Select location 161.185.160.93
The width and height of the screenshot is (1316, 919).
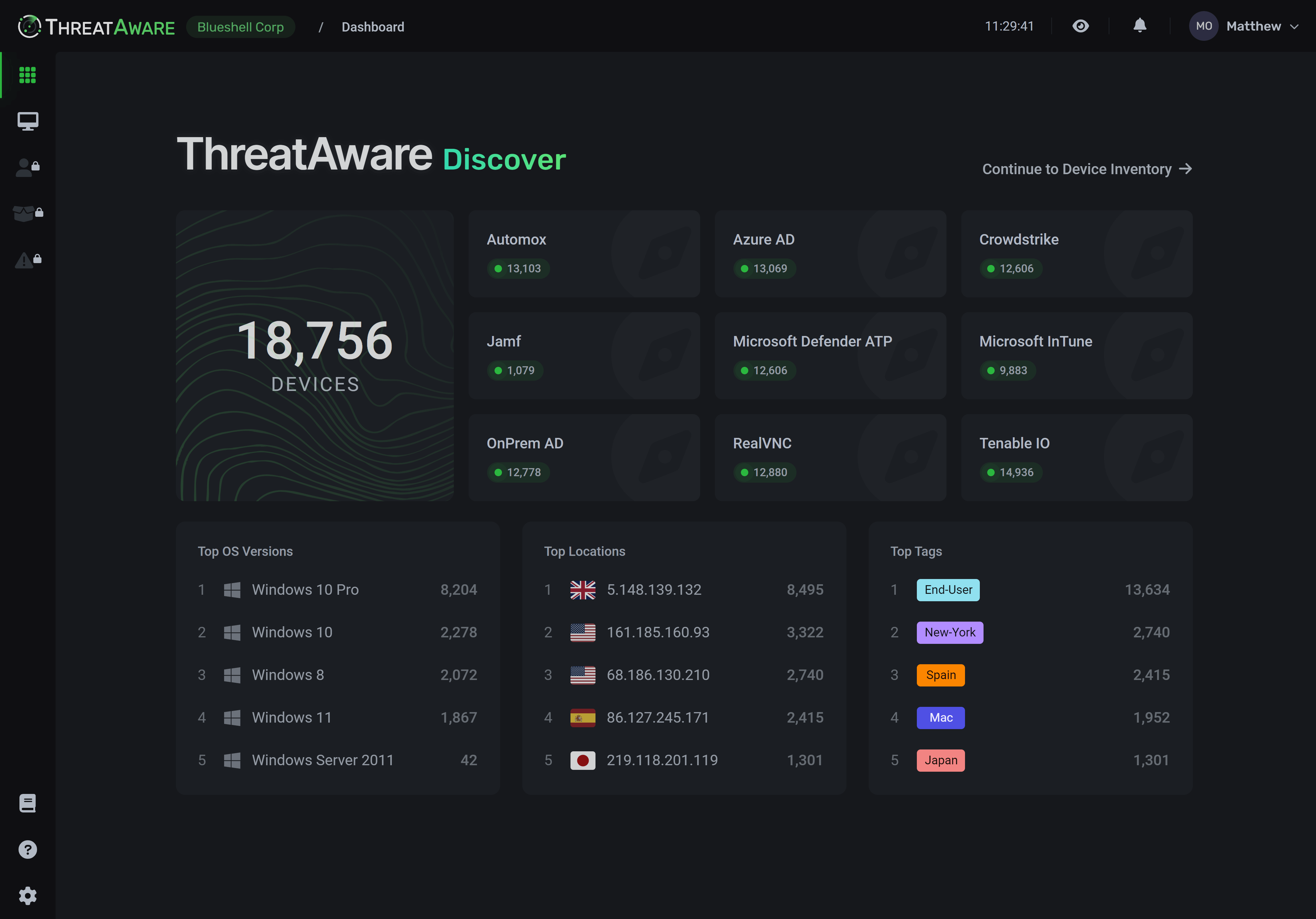click(x=684, y=632)
